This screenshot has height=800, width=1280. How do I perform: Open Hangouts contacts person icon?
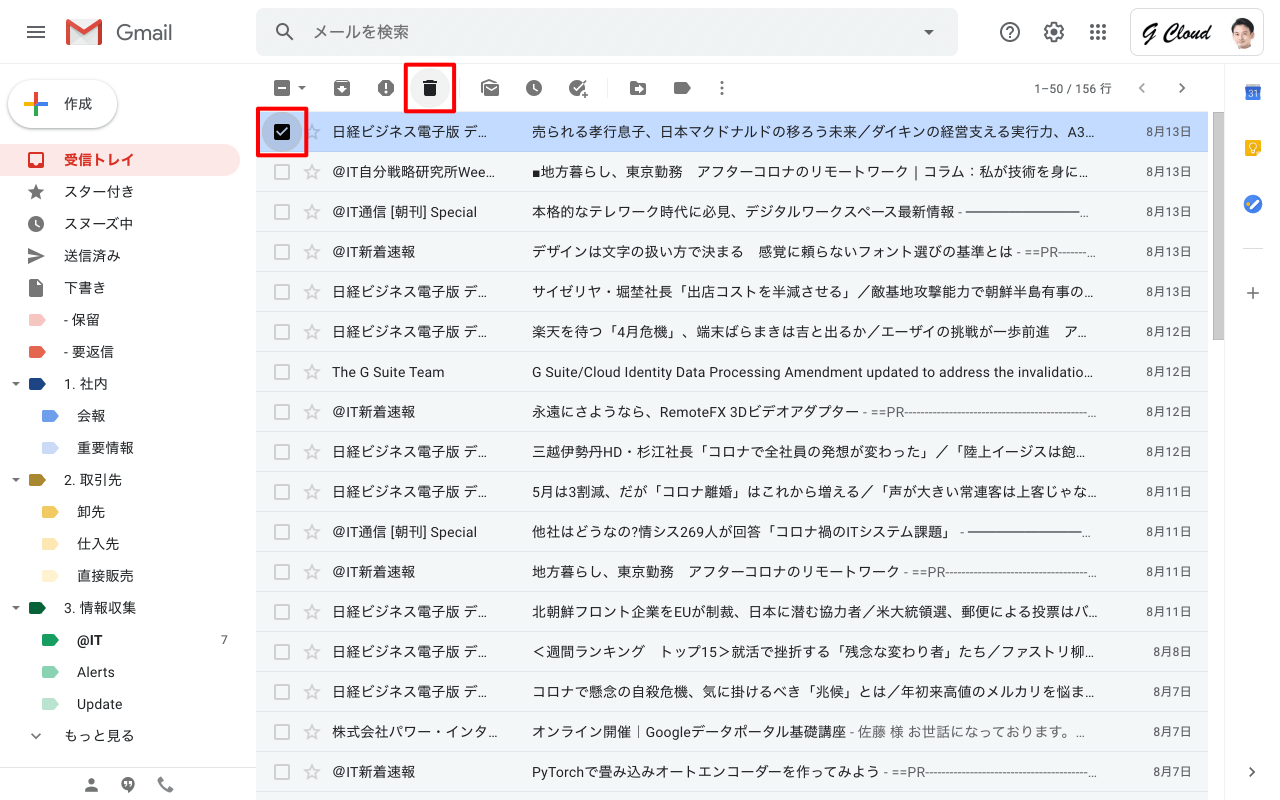91,785
